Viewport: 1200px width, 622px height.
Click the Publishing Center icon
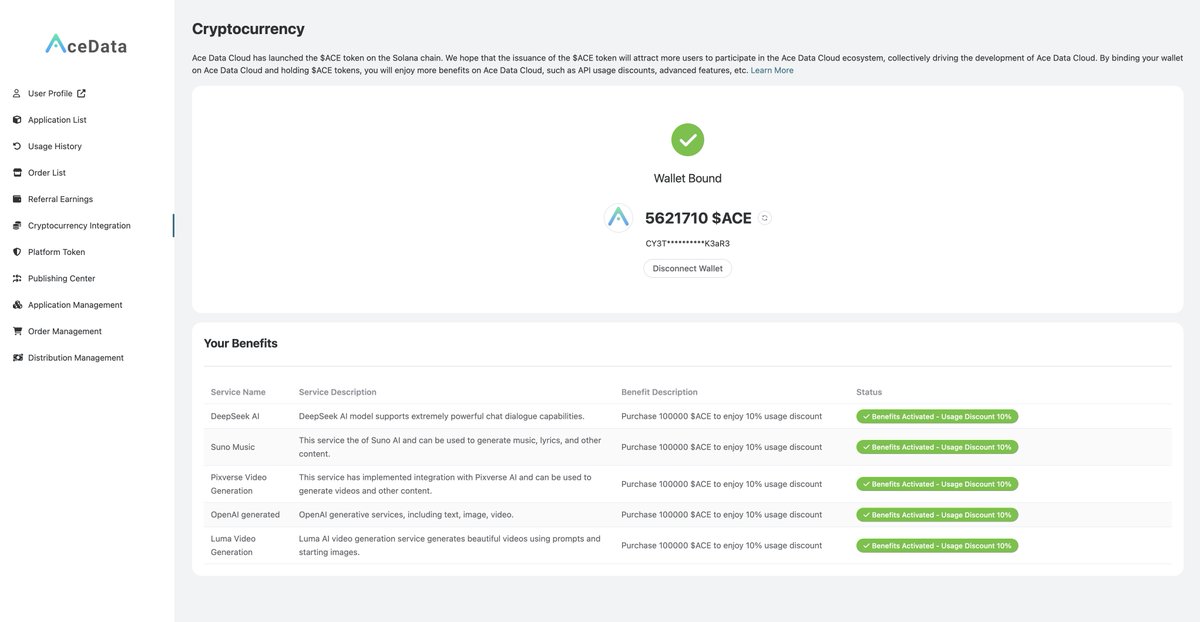click(17, 279)
